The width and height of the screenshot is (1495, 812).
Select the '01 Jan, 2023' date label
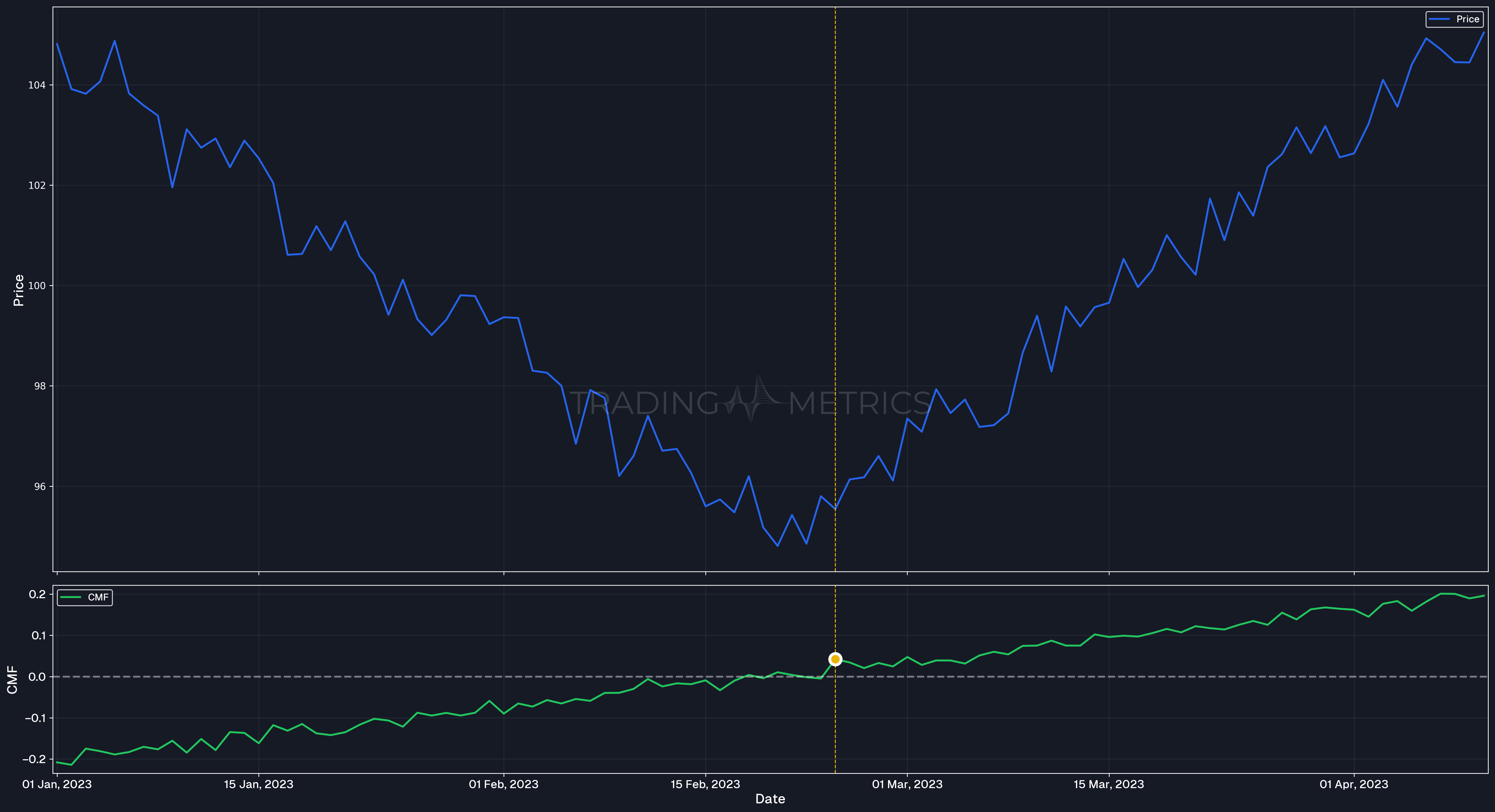pos(57,784)
